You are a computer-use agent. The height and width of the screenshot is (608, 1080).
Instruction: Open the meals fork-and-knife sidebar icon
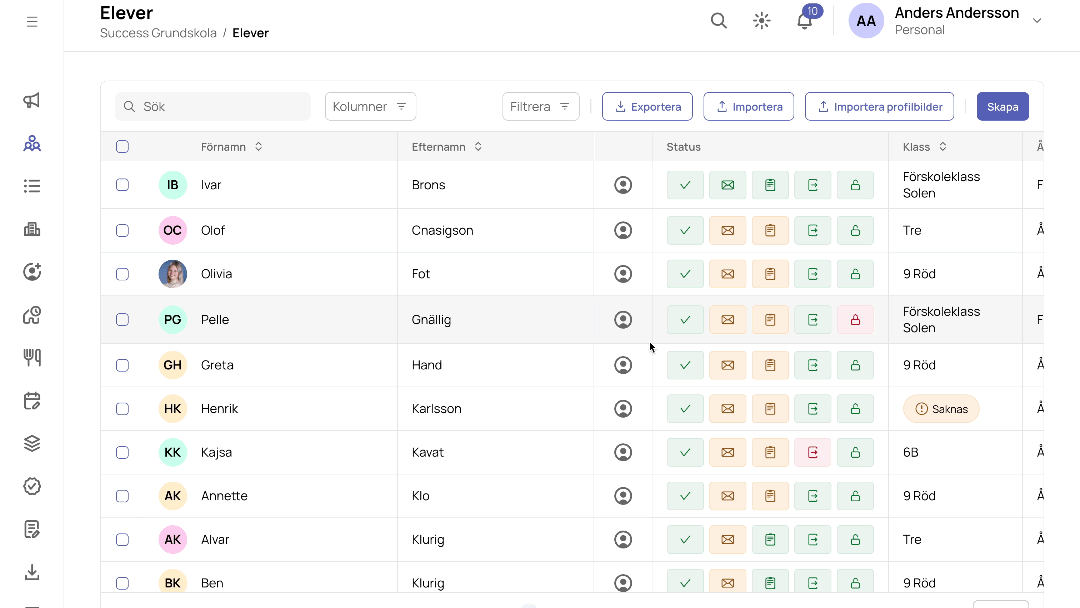[x=32, y=357]
